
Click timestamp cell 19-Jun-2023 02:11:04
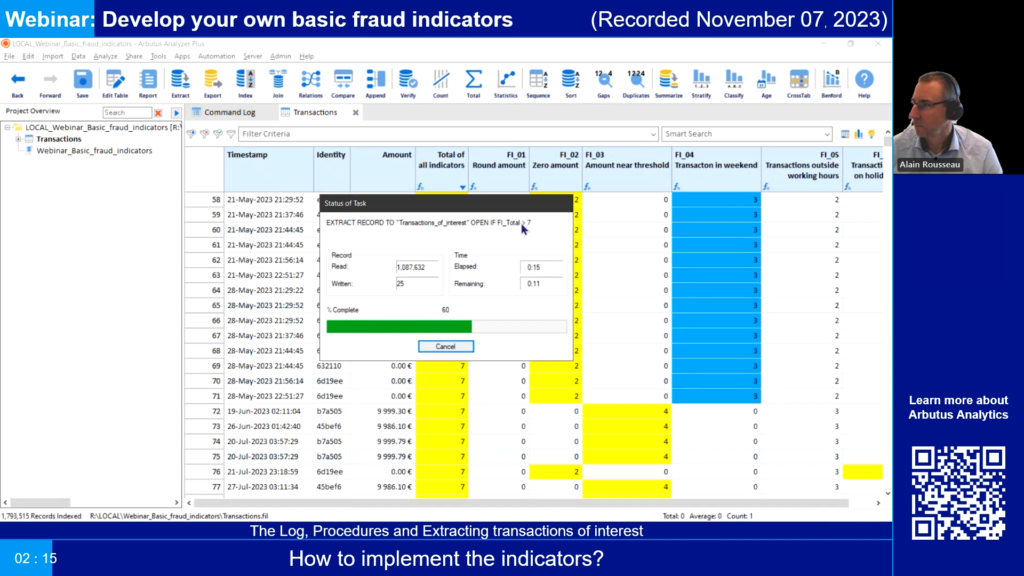pyautogui.click(x=264, y=411)
